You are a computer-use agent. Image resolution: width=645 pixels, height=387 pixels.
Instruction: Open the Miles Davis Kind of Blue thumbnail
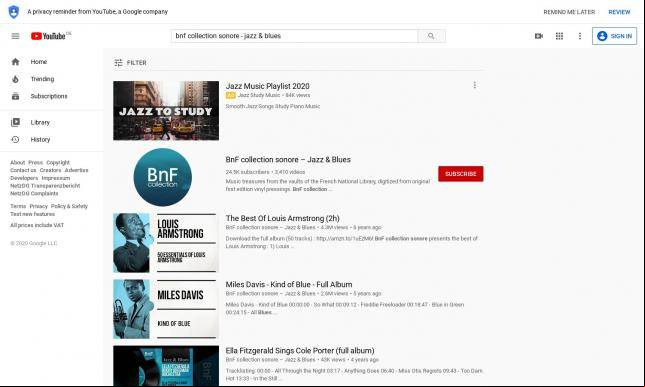coord(166,309)
